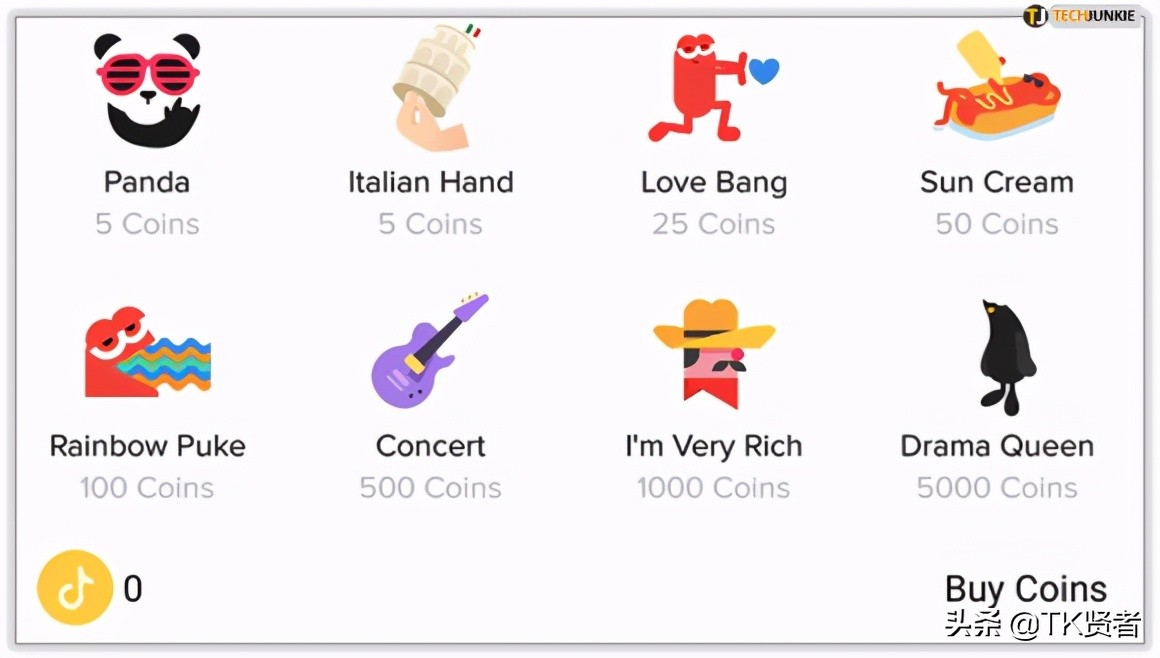Click the TechJunkie logo watermark
Viewport: 1160px width, 658px height.
click(x=1080, y=16)
